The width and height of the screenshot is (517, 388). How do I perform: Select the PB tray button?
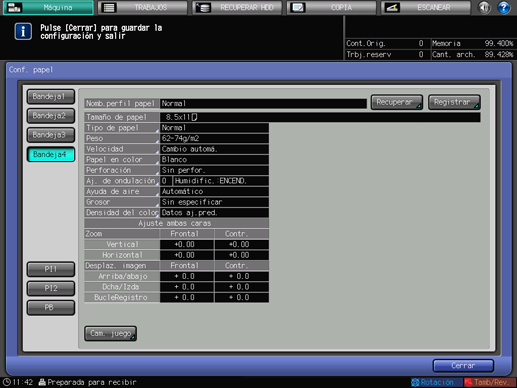[x=51, y=307]
